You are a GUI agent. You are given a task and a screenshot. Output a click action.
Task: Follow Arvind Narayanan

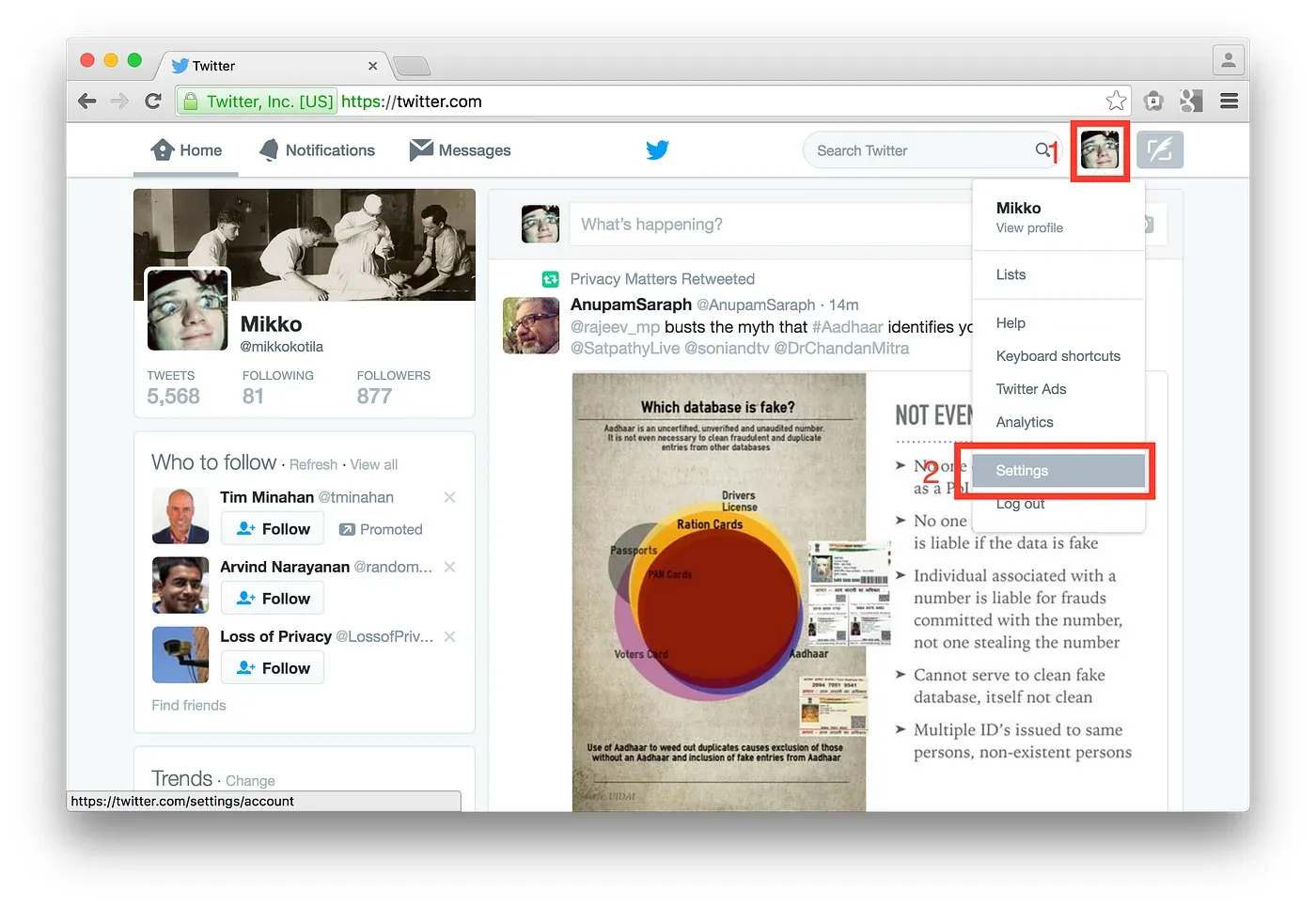(x=273, y=599)
